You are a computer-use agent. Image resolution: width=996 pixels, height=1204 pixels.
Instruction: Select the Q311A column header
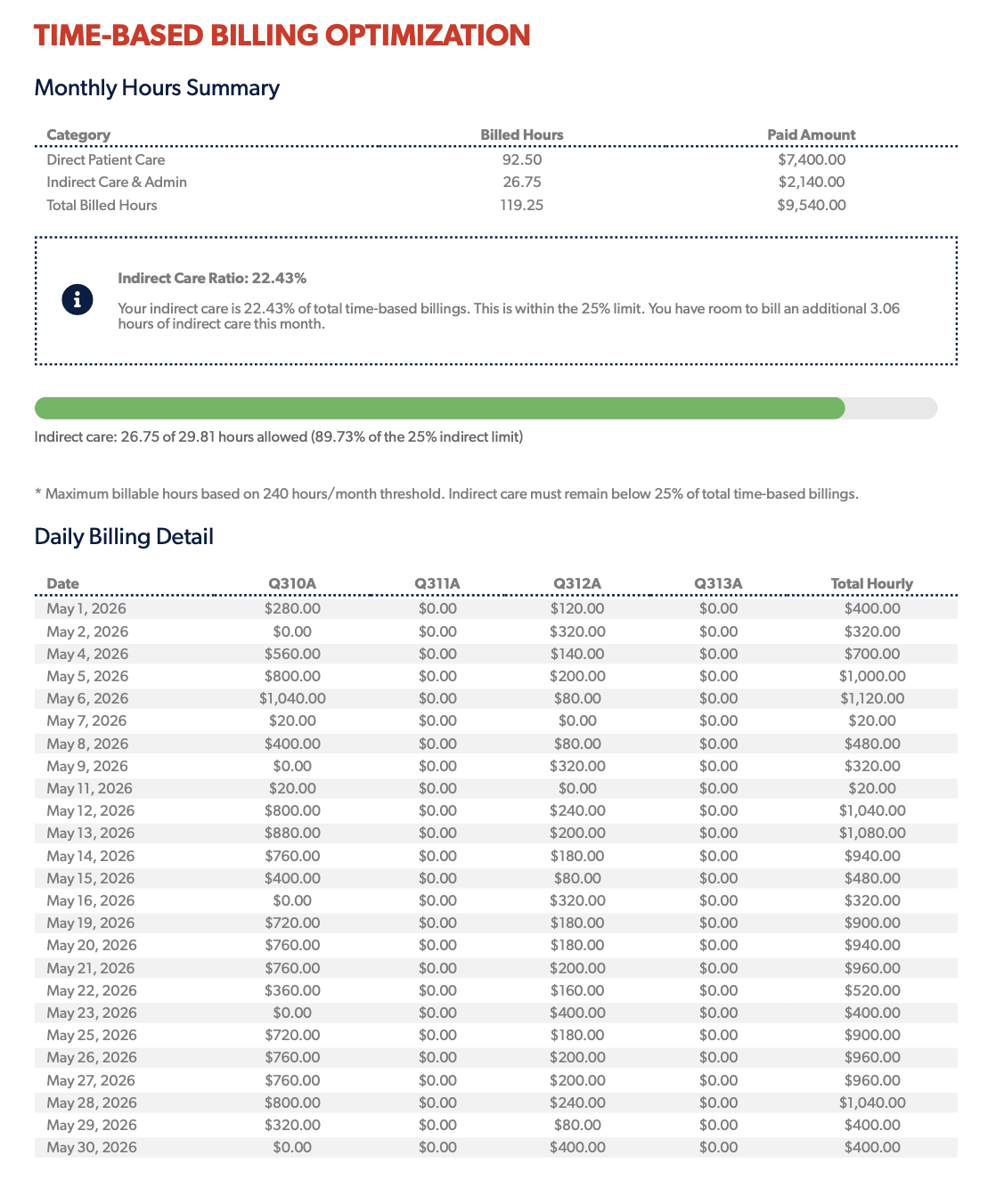click(437, 583)
